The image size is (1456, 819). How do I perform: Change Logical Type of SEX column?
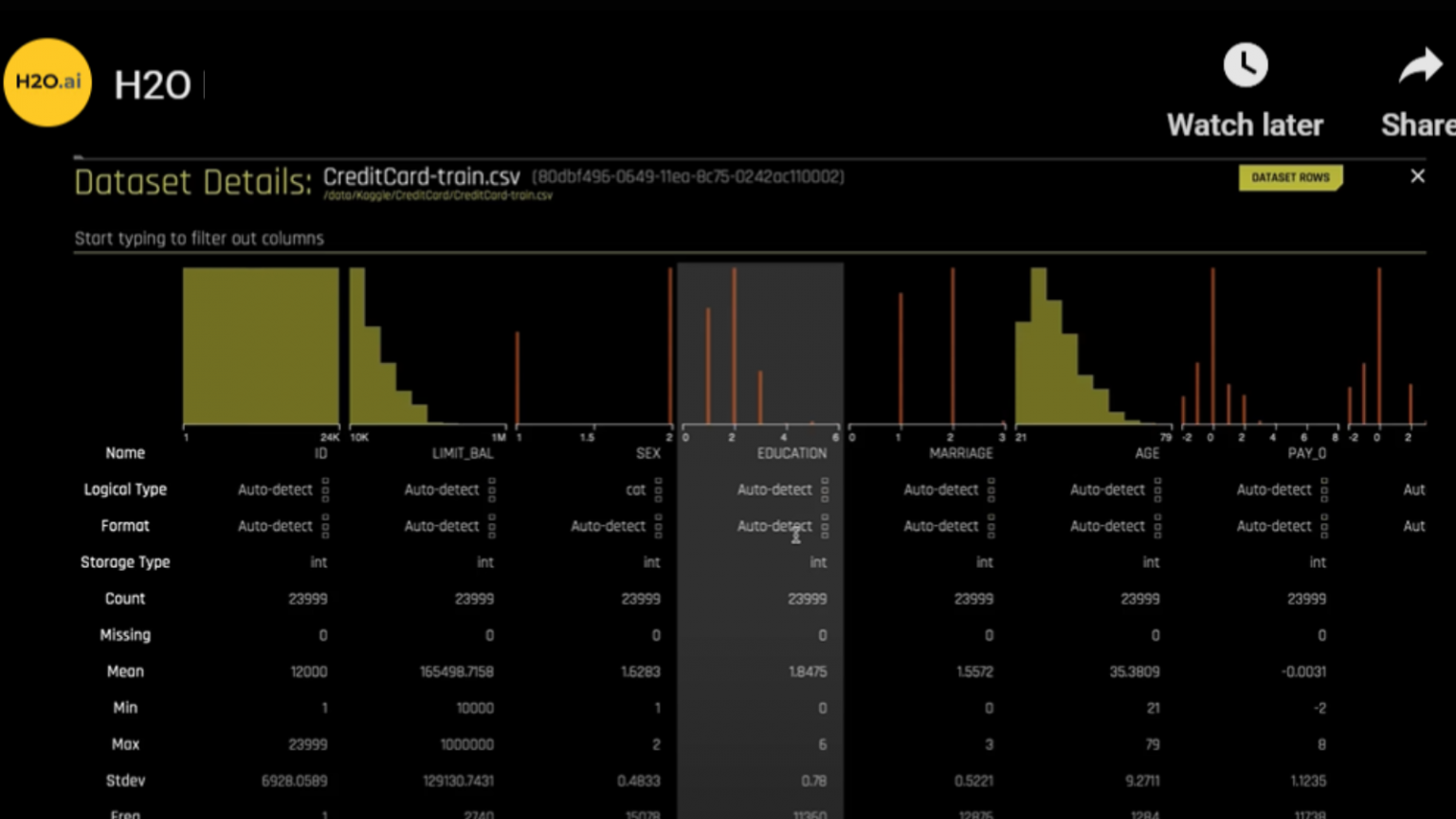658,490
